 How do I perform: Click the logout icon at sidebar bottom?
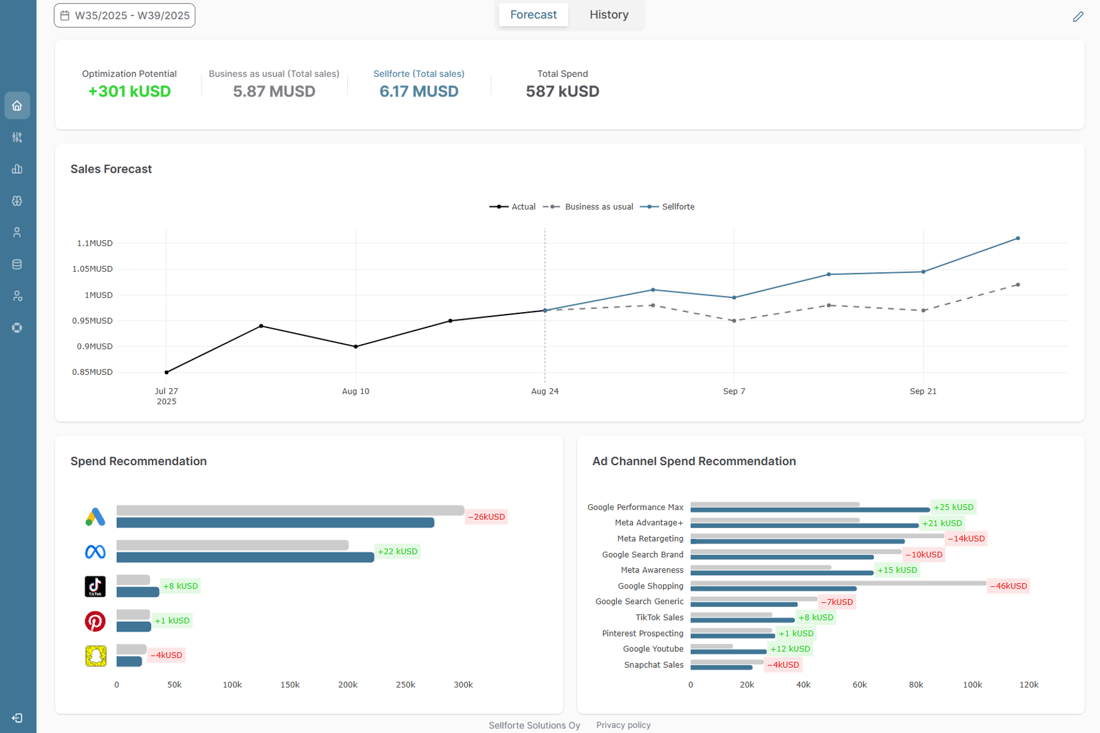(17, 718)
